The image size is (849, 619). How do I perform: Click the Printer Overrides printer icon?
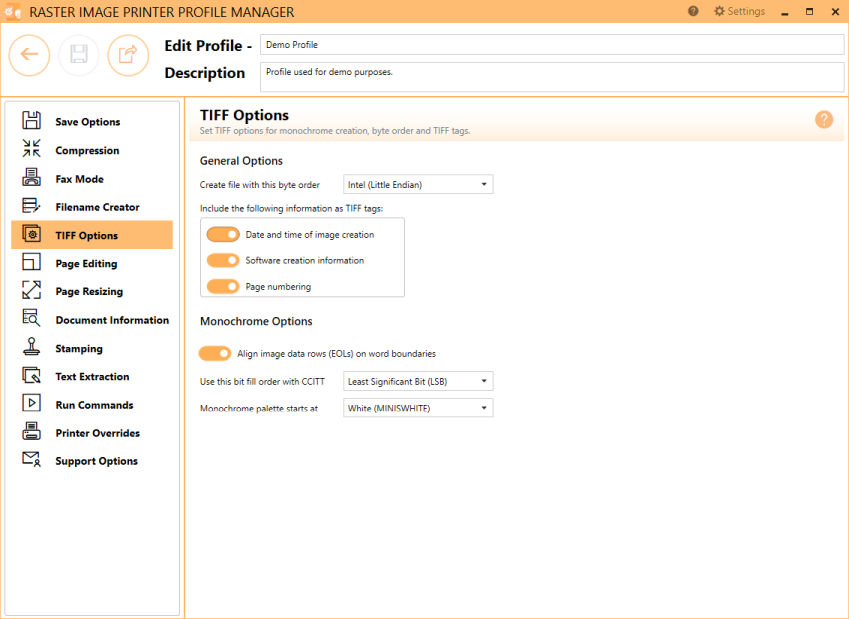point(31,431)
